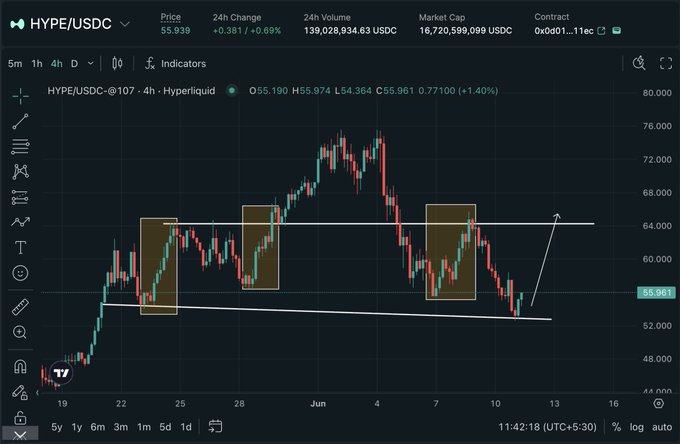The image size is (680, 444).
Task: Click the Price label in header
Action: coord(170,17)
